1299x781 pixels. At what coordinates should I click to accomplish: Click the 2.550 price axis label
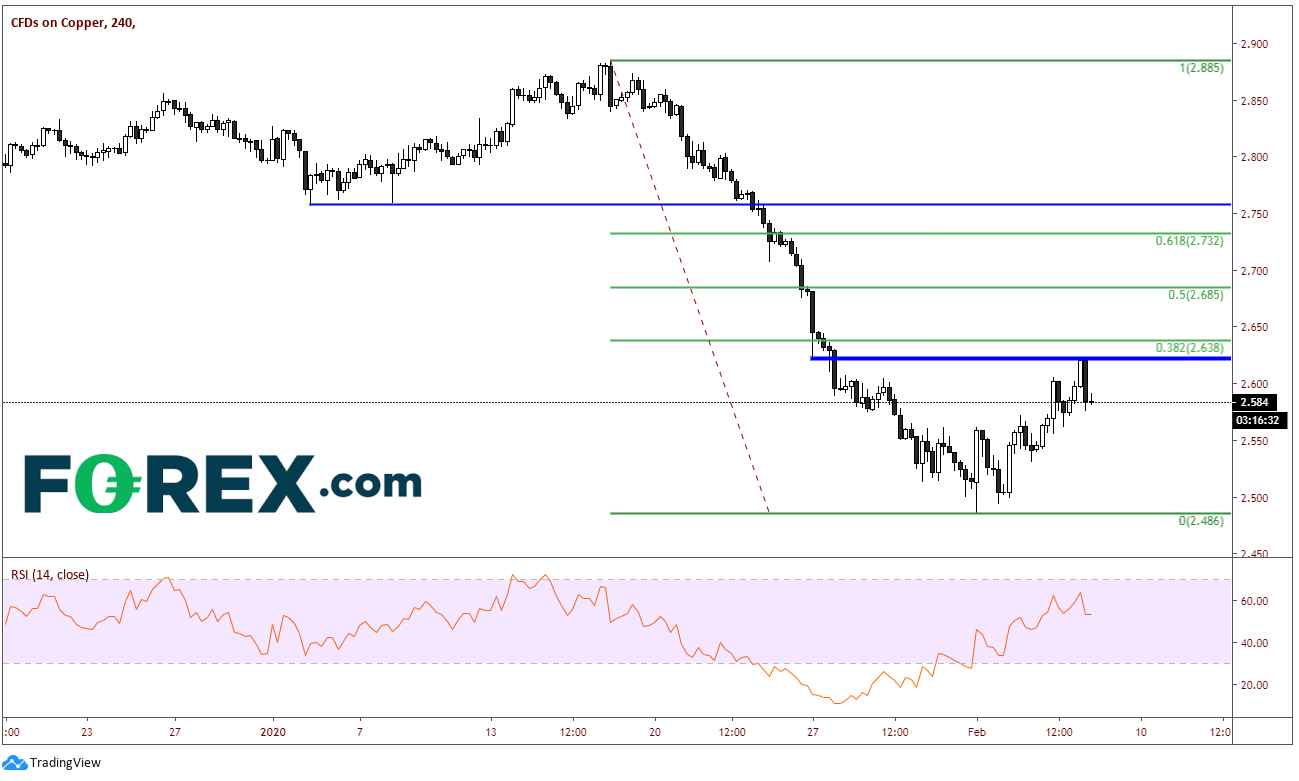coord(1256,440)
